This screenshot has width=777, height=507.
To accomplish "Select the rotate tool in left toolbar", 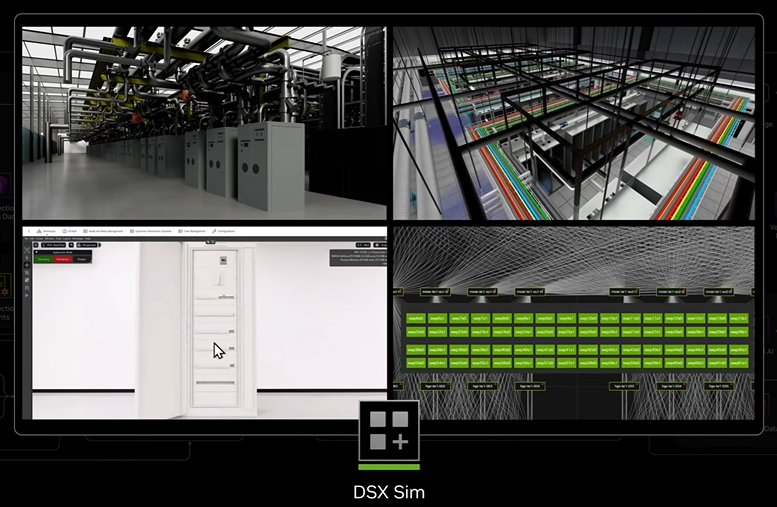I will pos(27,272).
